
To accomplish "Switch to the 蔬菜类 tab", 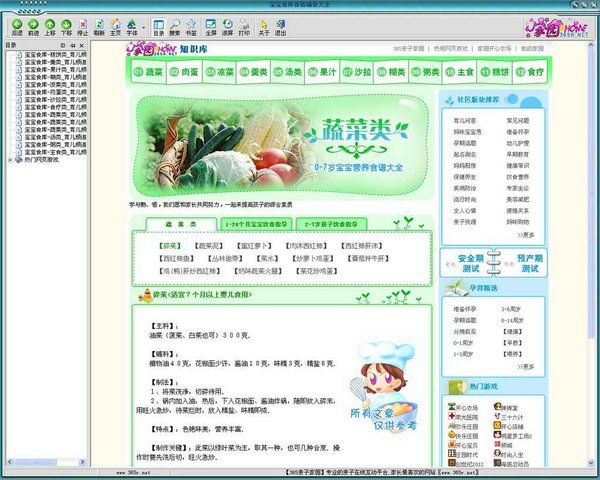I will (x=181, y=224).
